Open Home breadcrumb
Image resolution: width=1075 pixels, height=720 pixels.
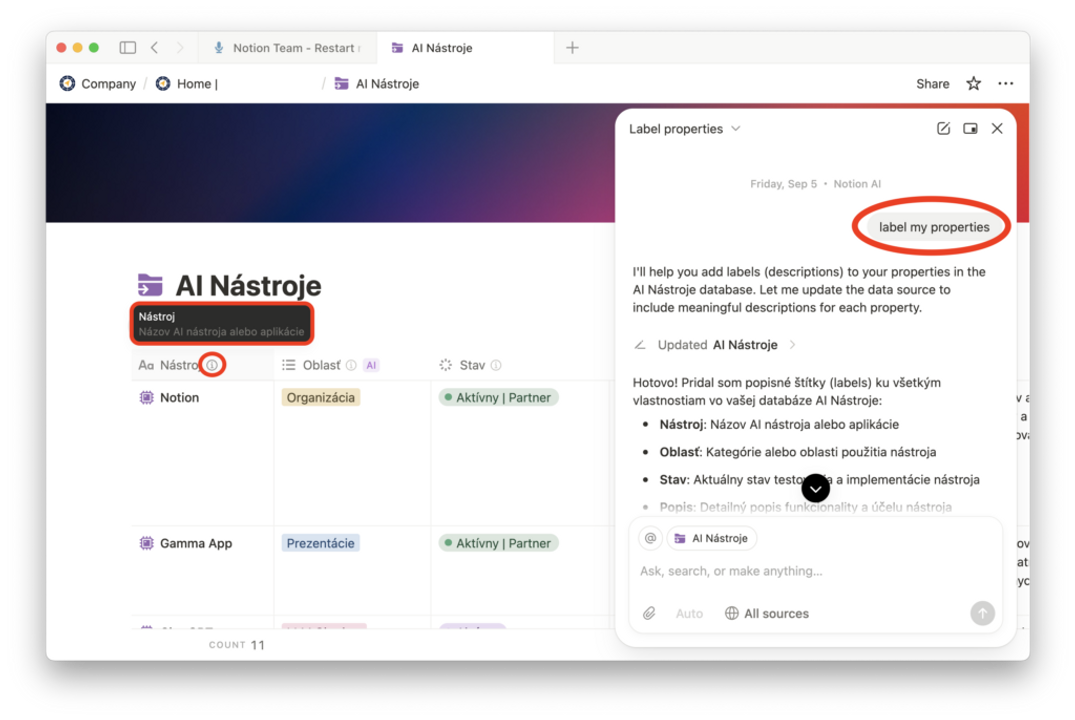[186, 84]
